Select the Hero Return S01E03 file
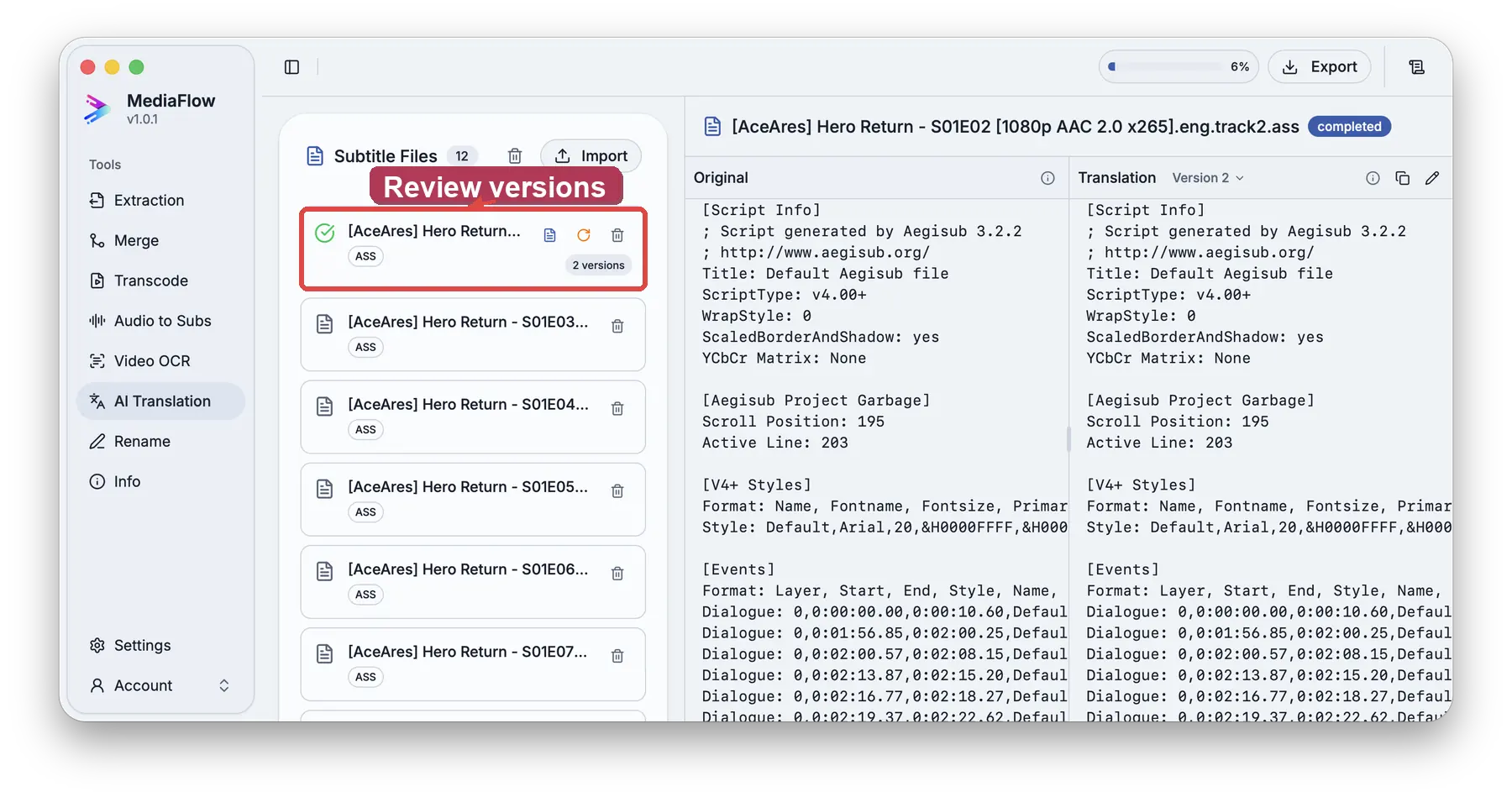This screenshot has width=1512, height=797. pyautogui.click(x=473, y=334)
